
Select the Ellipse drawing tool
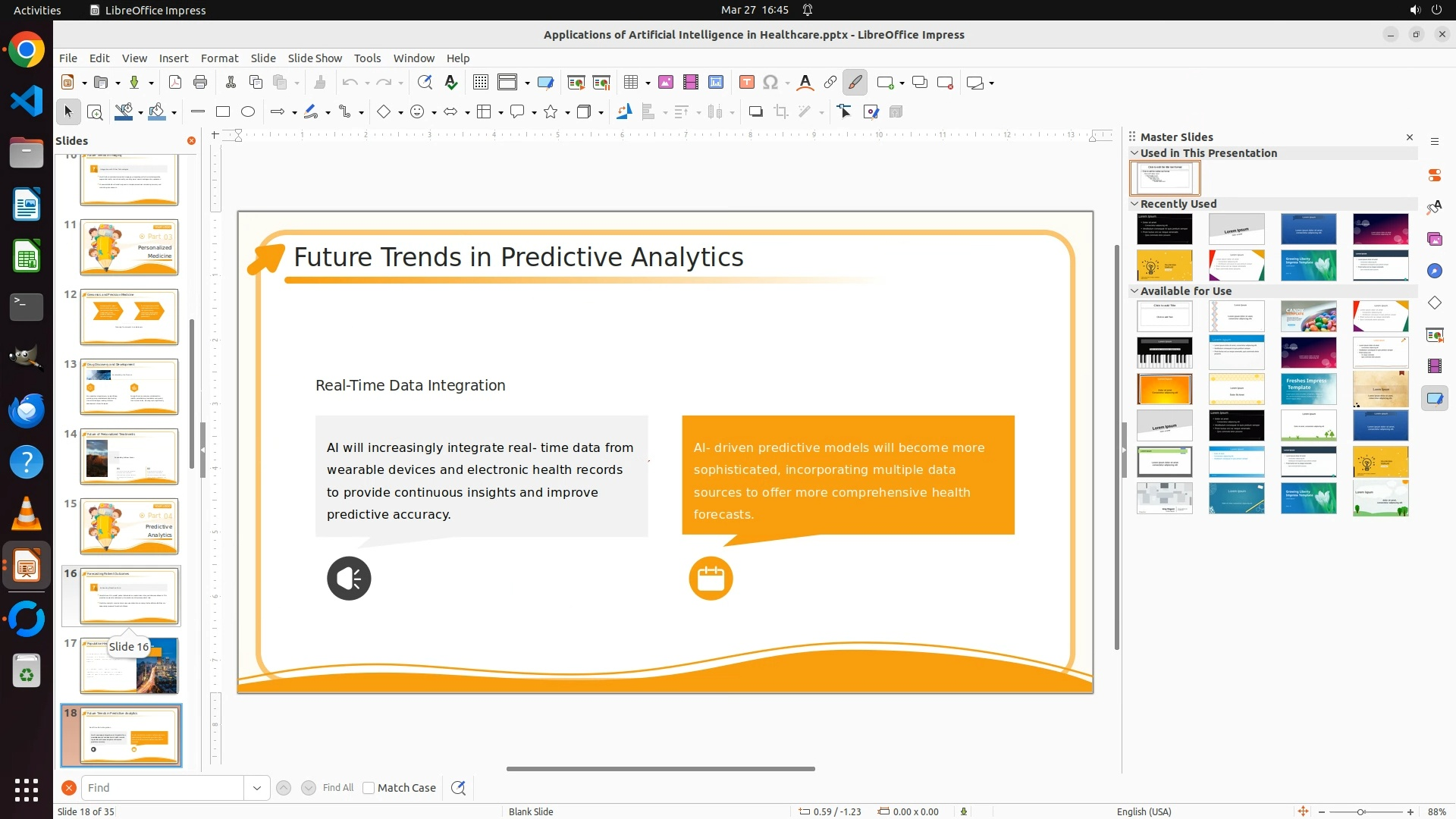click(248, 112)
